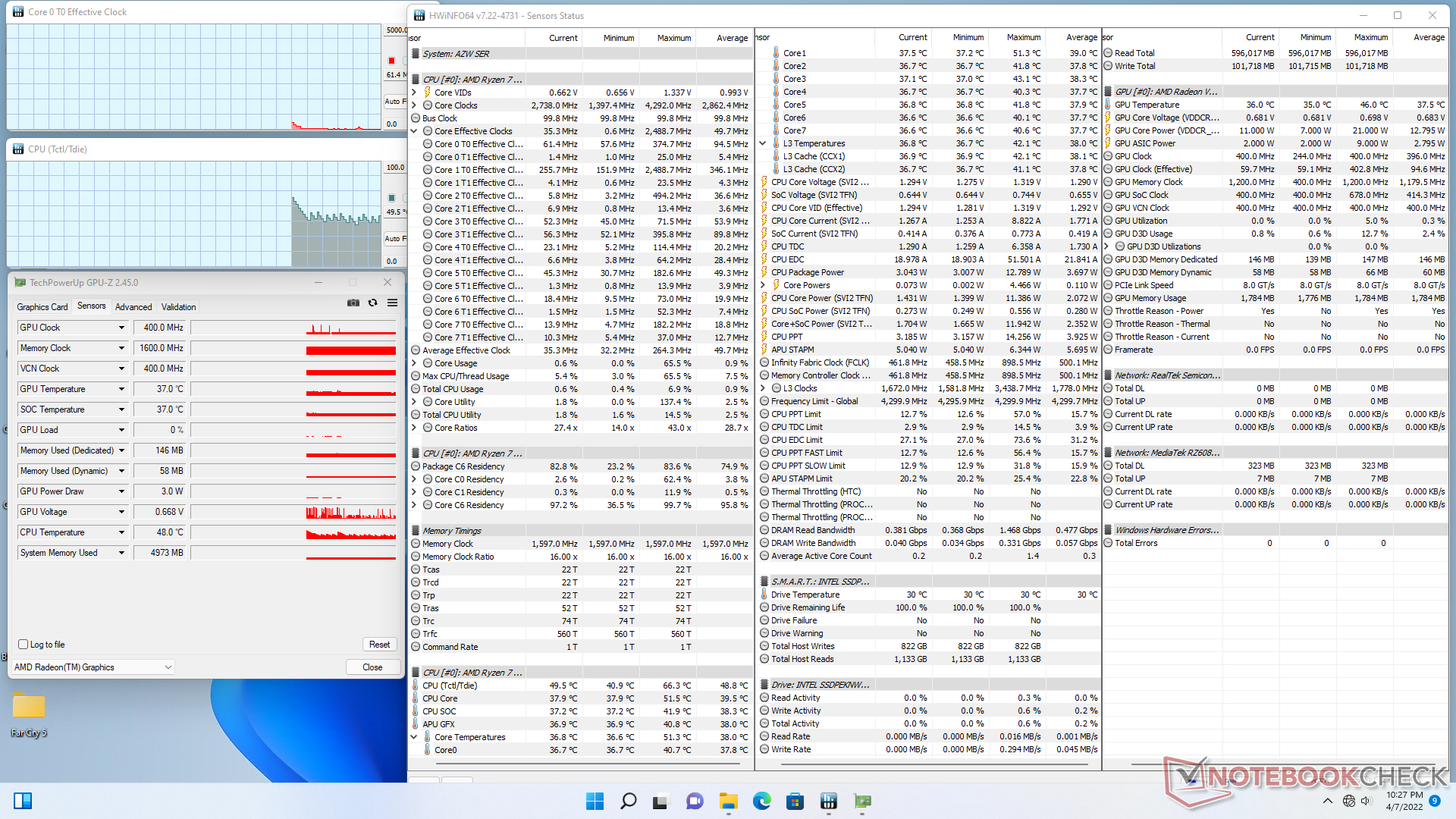Open Task View from taskbar
Screen dimensions: 1456x819
[661, 801]
